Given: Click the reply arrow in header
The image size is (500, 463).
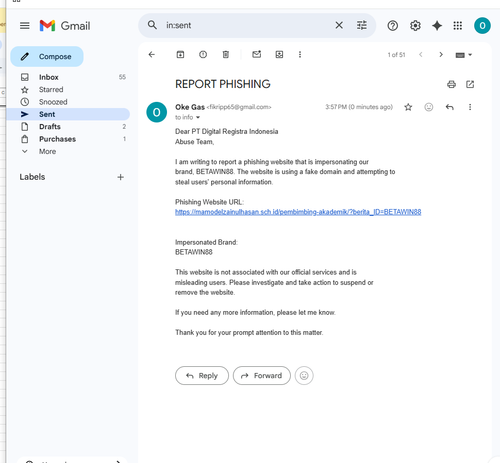Looking at the screenshot, I should 450,107.
